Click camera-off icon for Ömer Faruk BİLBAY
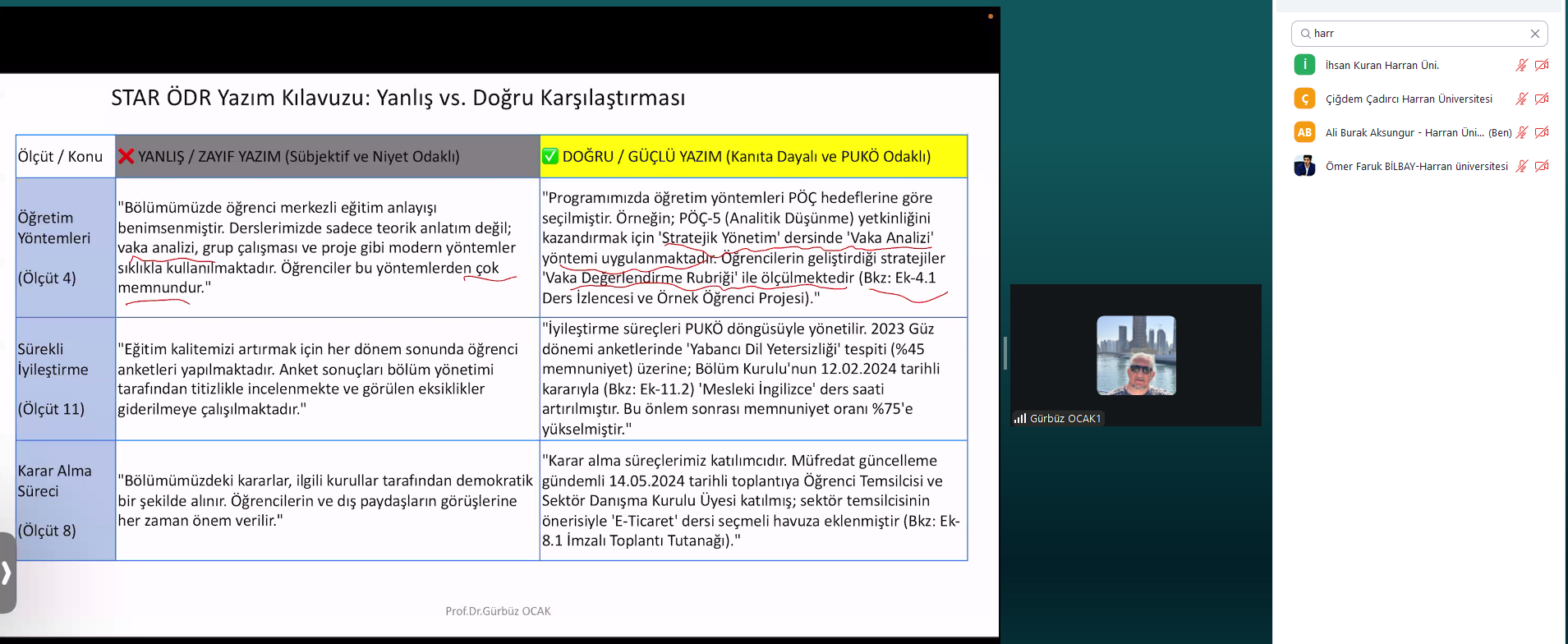The width and height of the screenshot is (1568, 644). coord(1542,166)
